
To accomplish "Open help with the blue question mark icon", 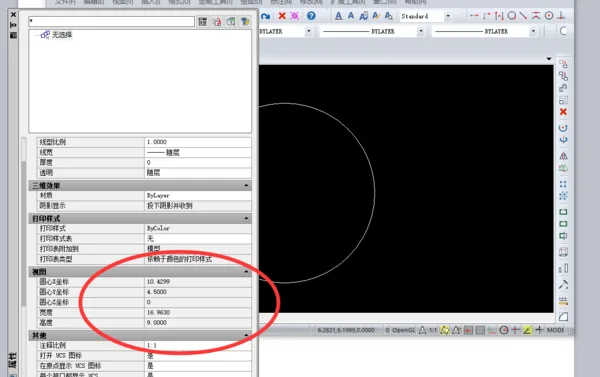I will pyautogui.click(x=311, y=16).
